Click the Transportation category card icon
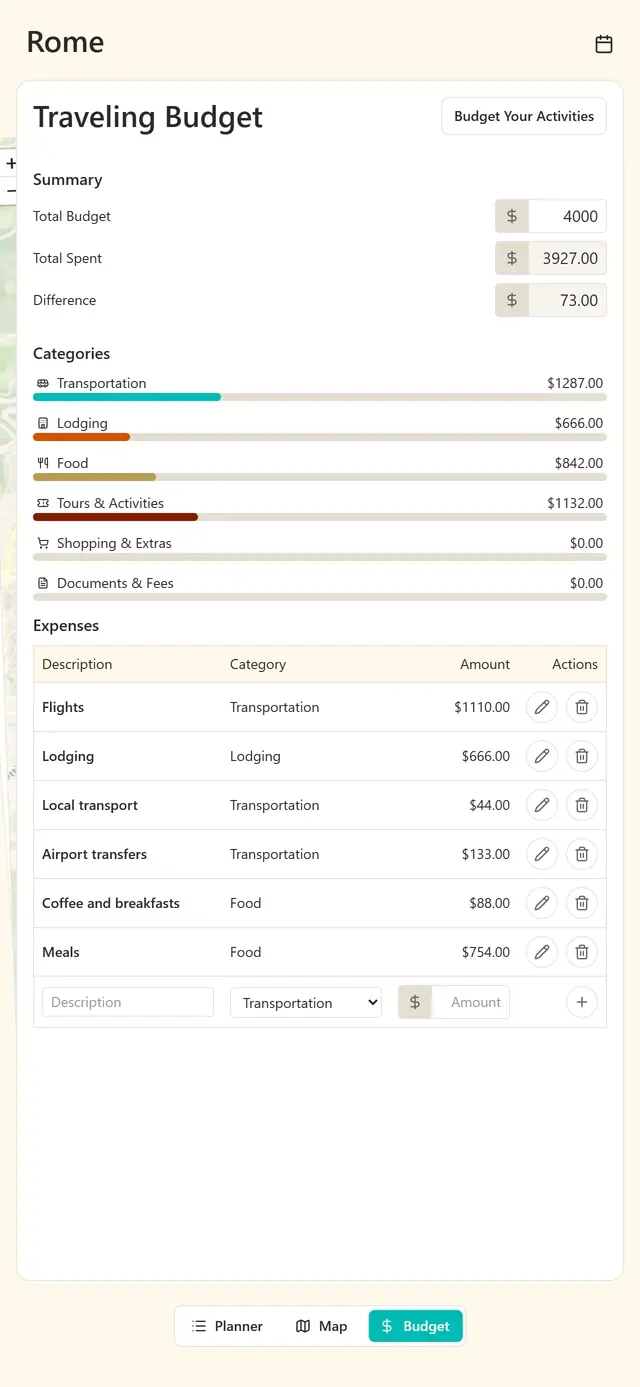This screenshot has height=1387, width=640. pos(41,382)
